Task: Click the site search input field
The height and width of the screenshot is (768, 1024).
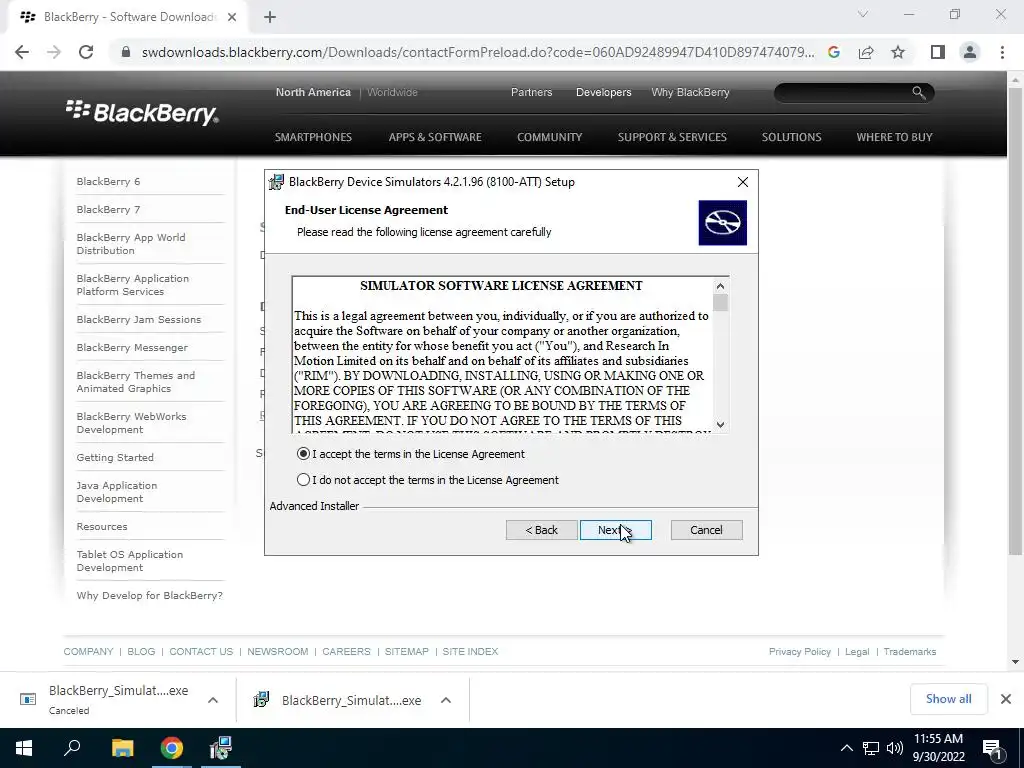Action: pyautogui.click(x=842, y=93)
